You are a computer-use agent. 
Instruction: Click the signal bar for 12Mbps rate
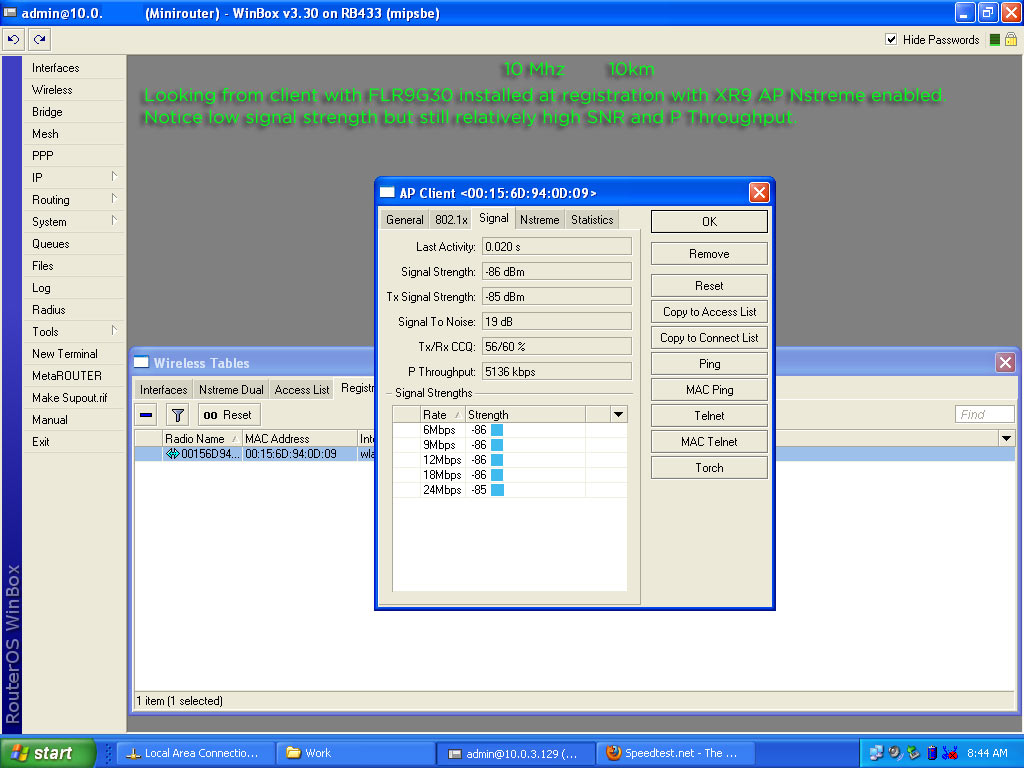497,460
